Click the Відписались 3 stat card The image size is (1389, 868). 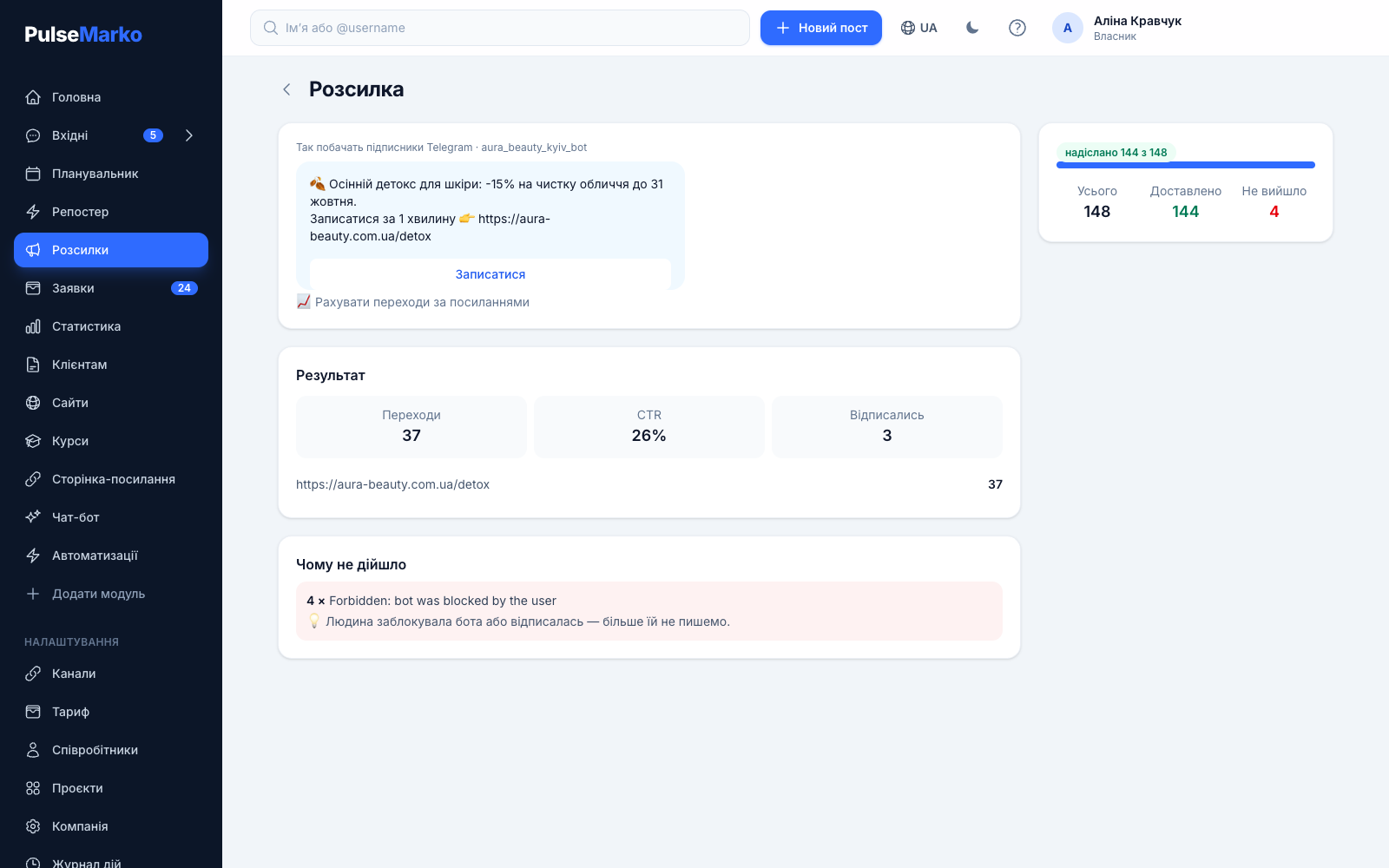pos(887,427)
